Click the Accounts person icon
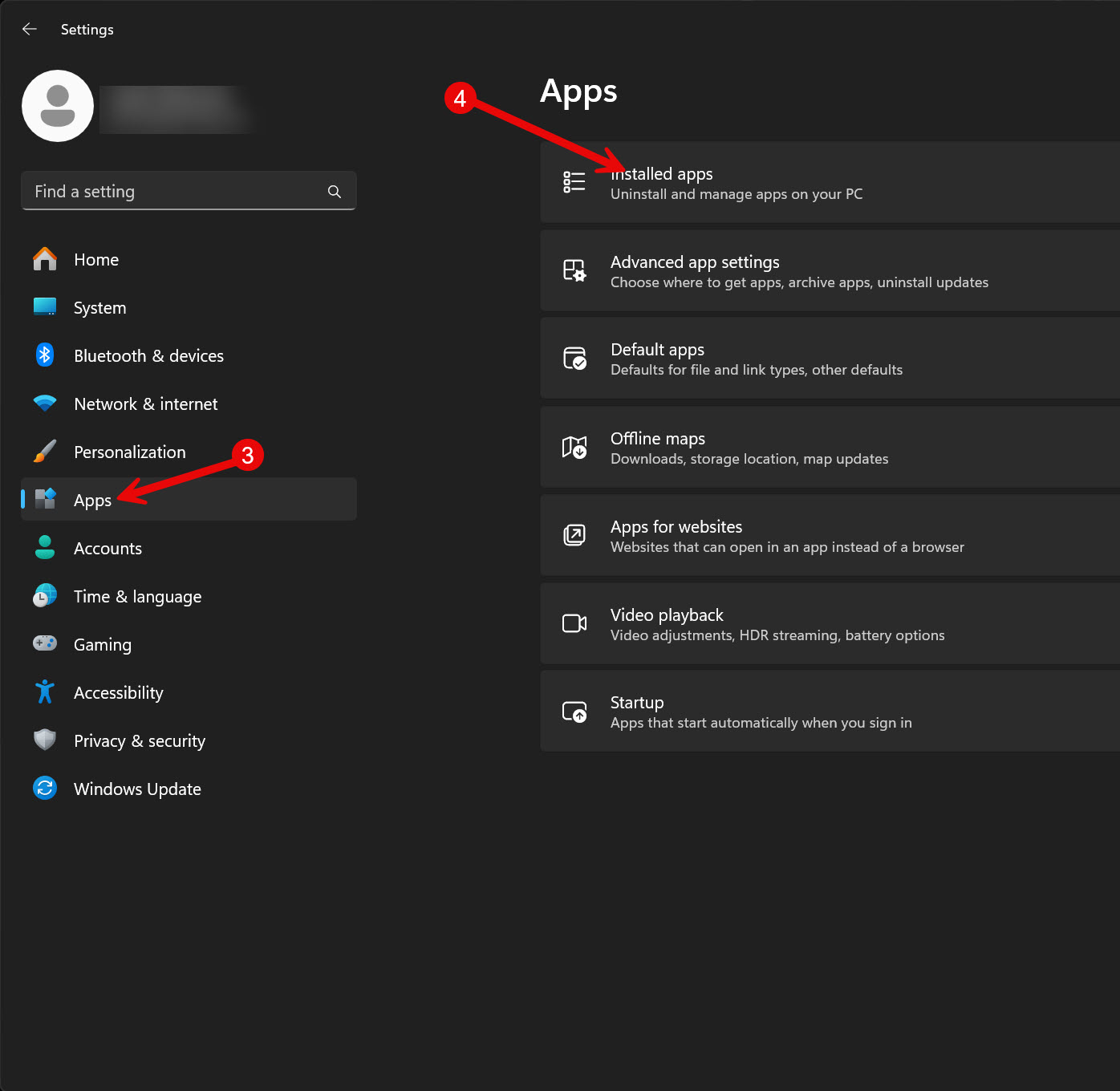 point(45,547)
